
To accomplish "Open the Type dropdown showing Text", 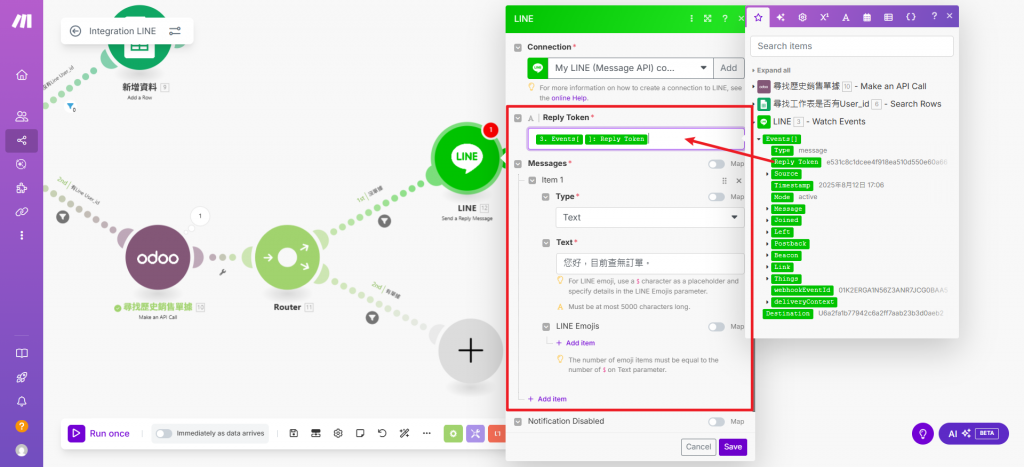I will point(650,217).
